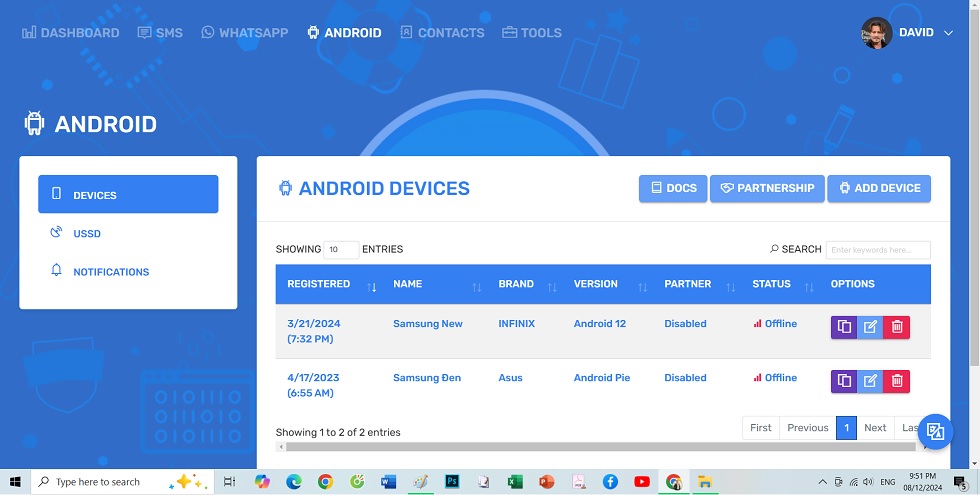Click the copy icon for Samsung New
Viewport: 980px width, 495px height.
844,327
